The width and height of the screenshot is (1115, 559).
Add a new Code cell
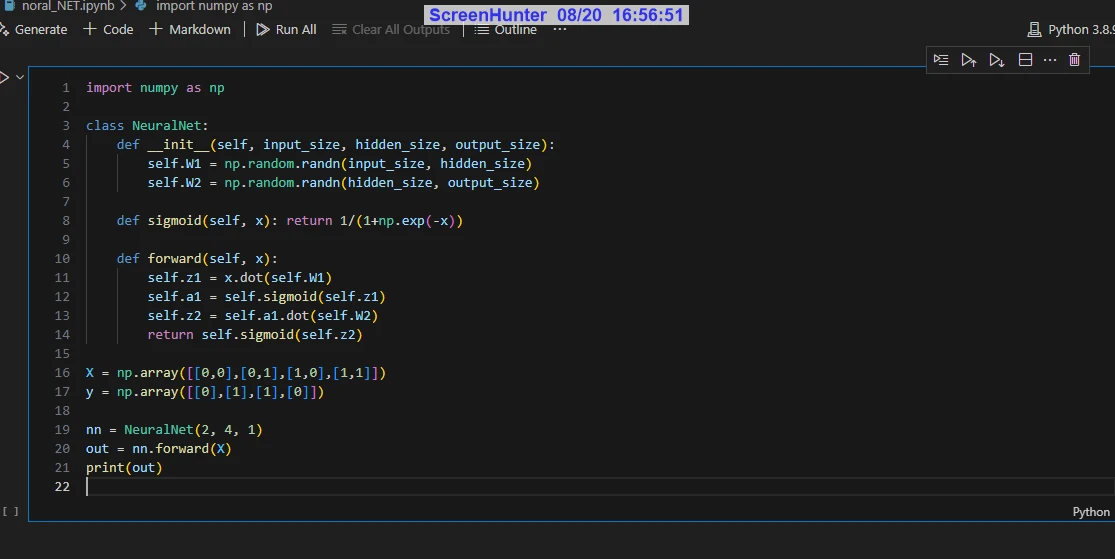coord(108,30)
